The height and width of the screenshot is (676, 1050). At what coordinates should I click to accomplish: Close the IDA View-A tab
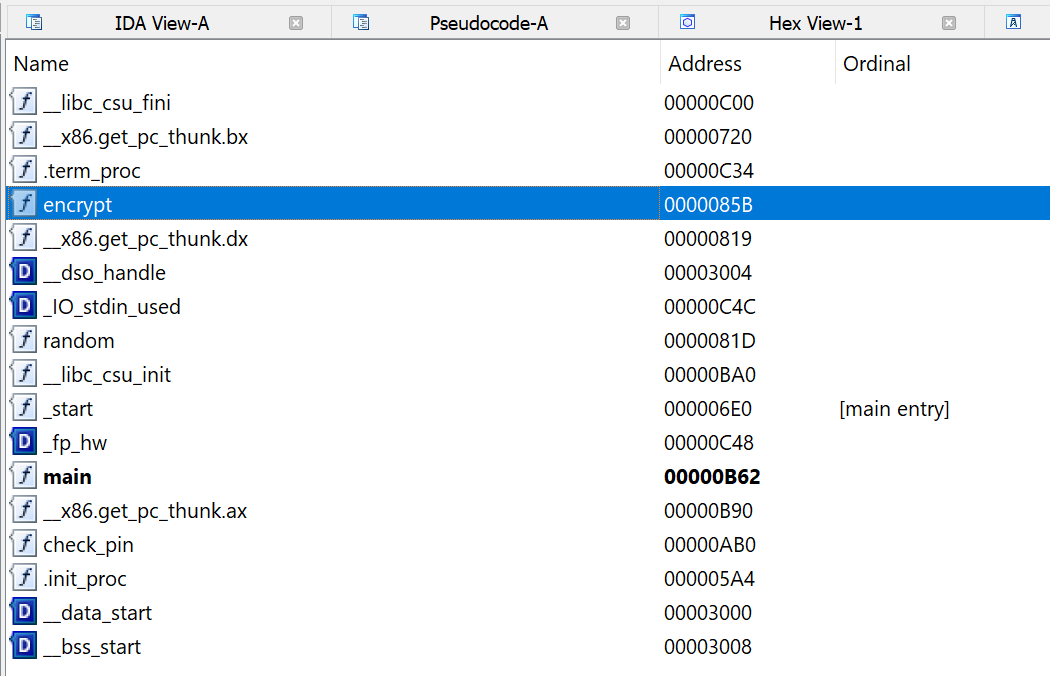[x=296, y=23]
